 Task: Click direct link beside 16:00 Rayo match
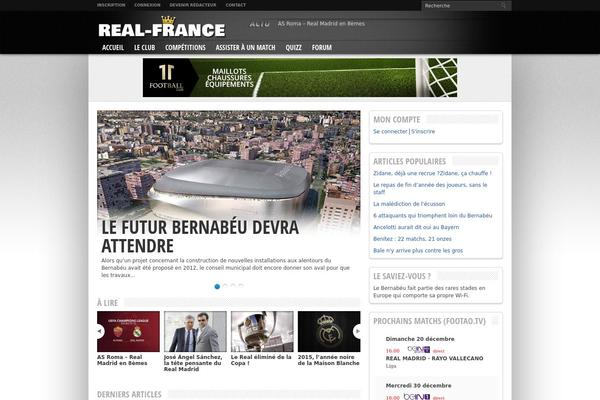(x=439, y=351)
